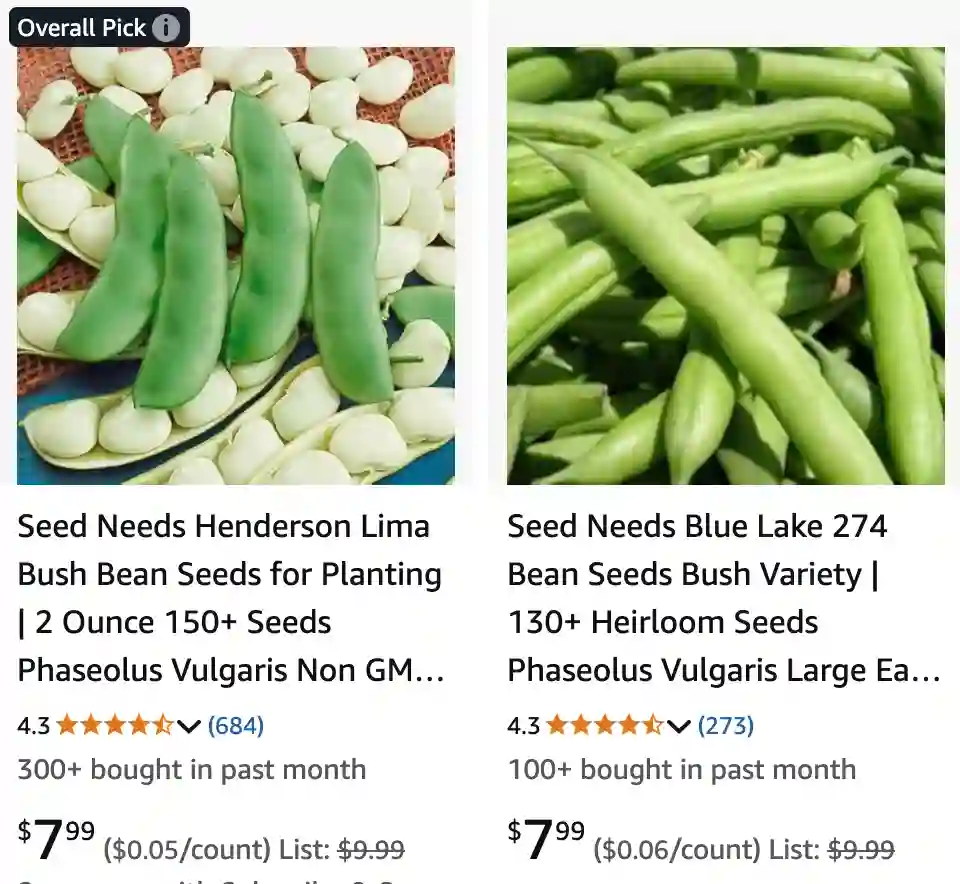This screenshot has height=884, width=960.
Task: Open the 273 reviews for Blue Lake 274
Action: click(x=728, y=726)
